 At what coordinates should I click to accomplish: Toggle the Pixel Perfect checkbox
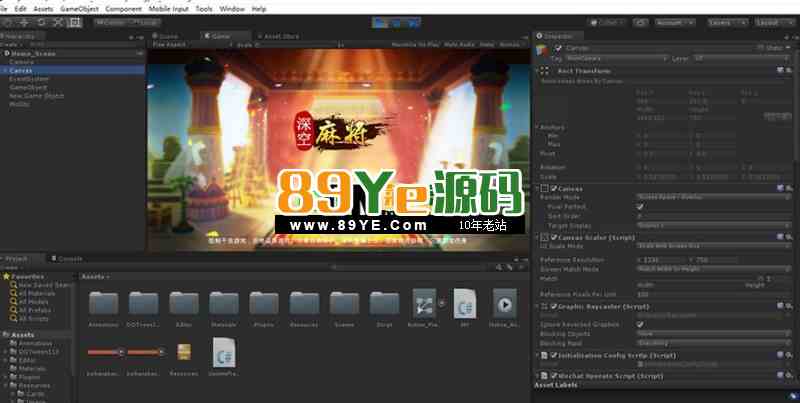(640, 207)
